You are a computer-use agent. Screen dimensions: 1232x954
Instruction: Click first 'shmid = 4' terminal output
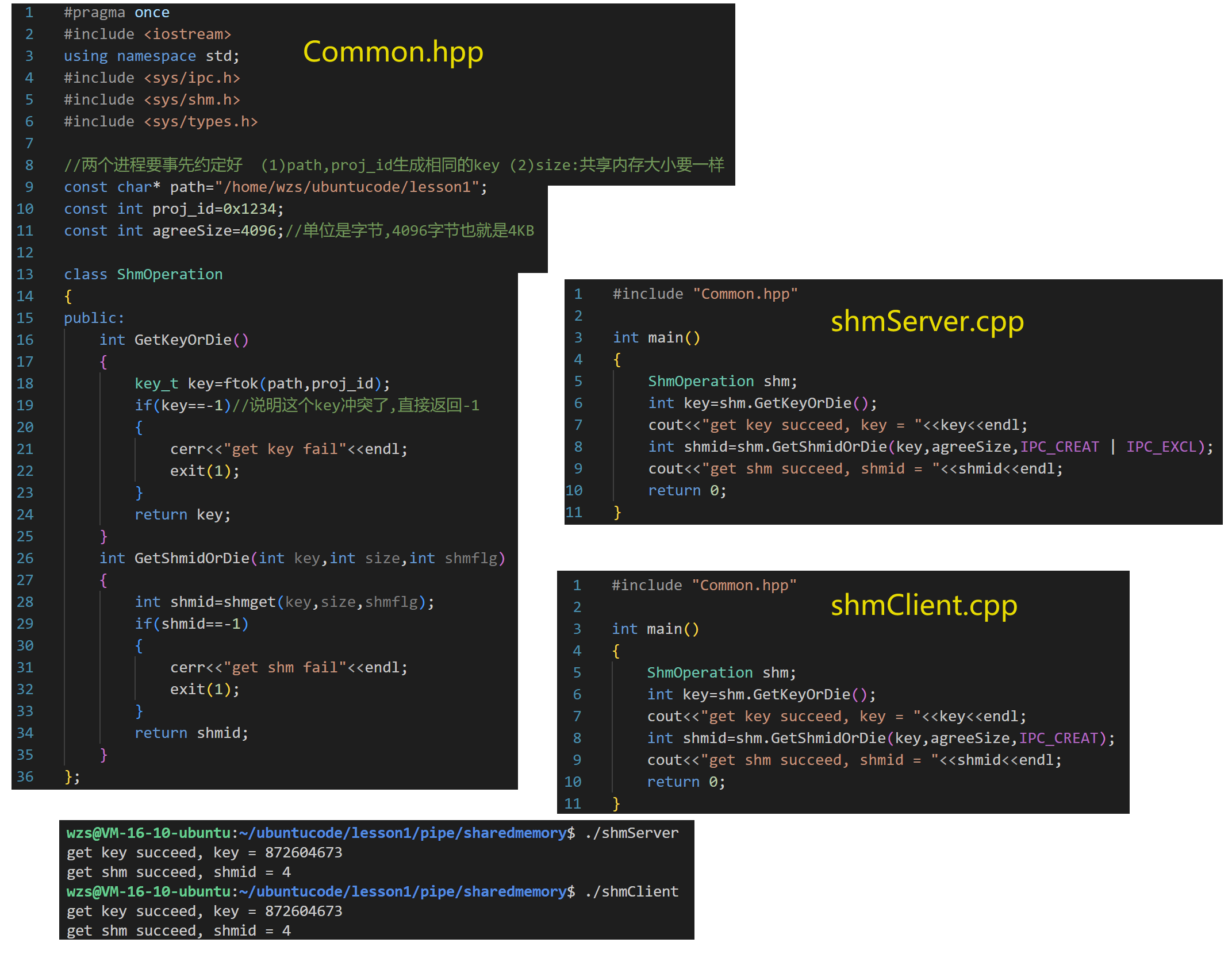tap(252, 872)
